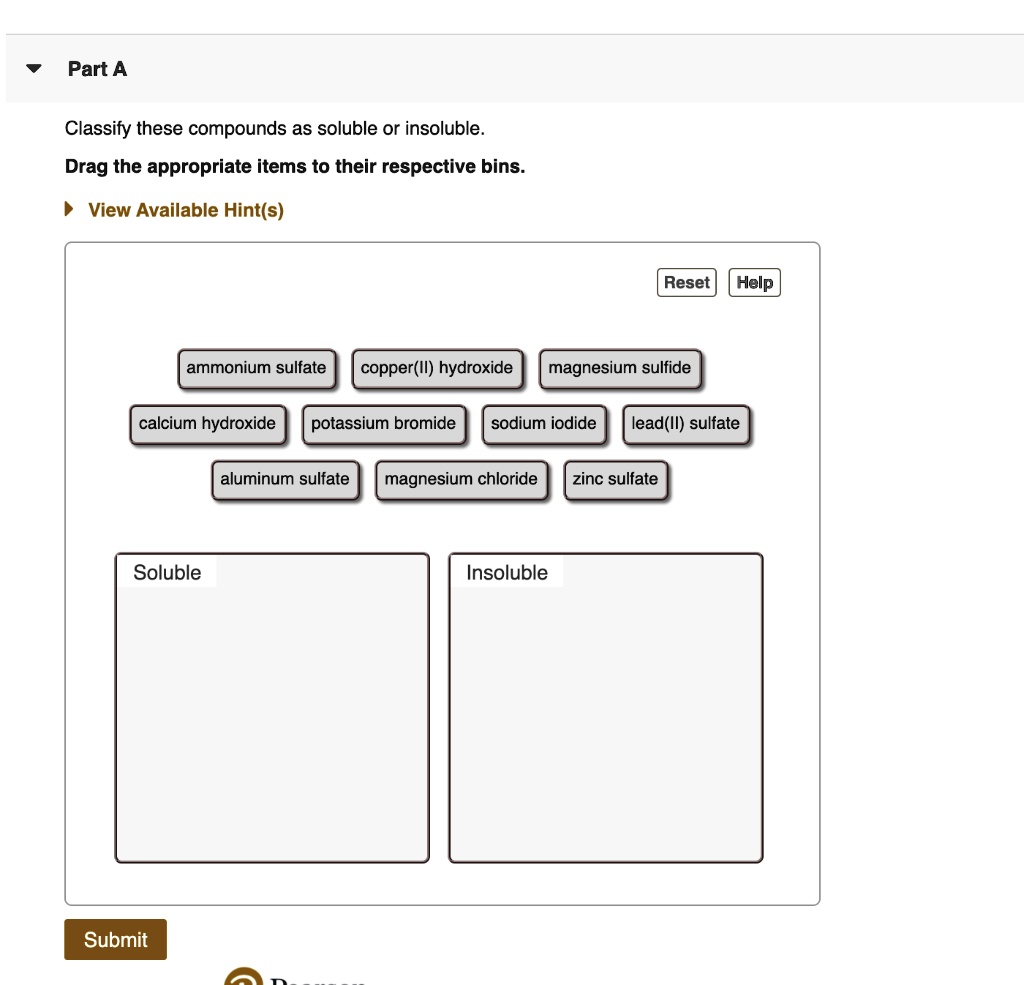Click the Pearson logo icon
The height and width of the screenshot is (985, 1024).
[x=244, y=977]
